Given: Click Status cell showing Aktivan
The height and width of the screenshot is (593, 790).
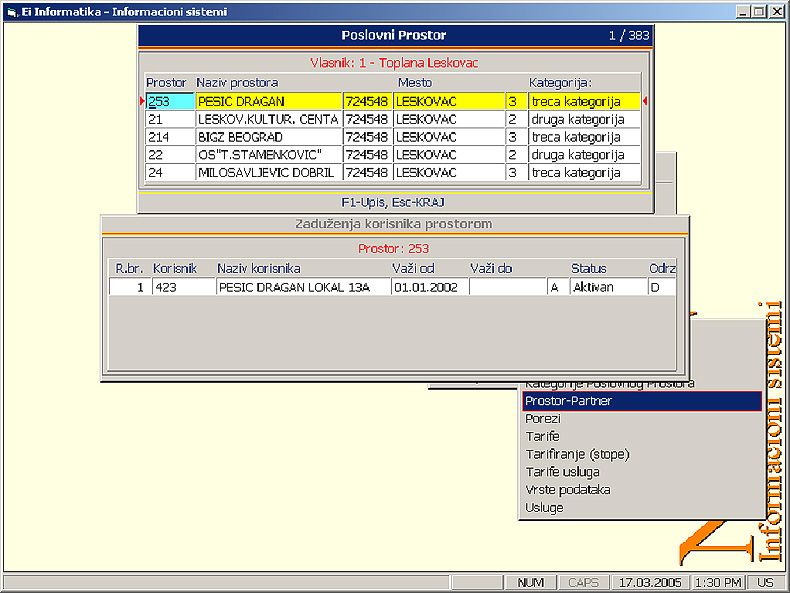Looking at the screenshot, I should pyautogui.click(x=607, y=287).
